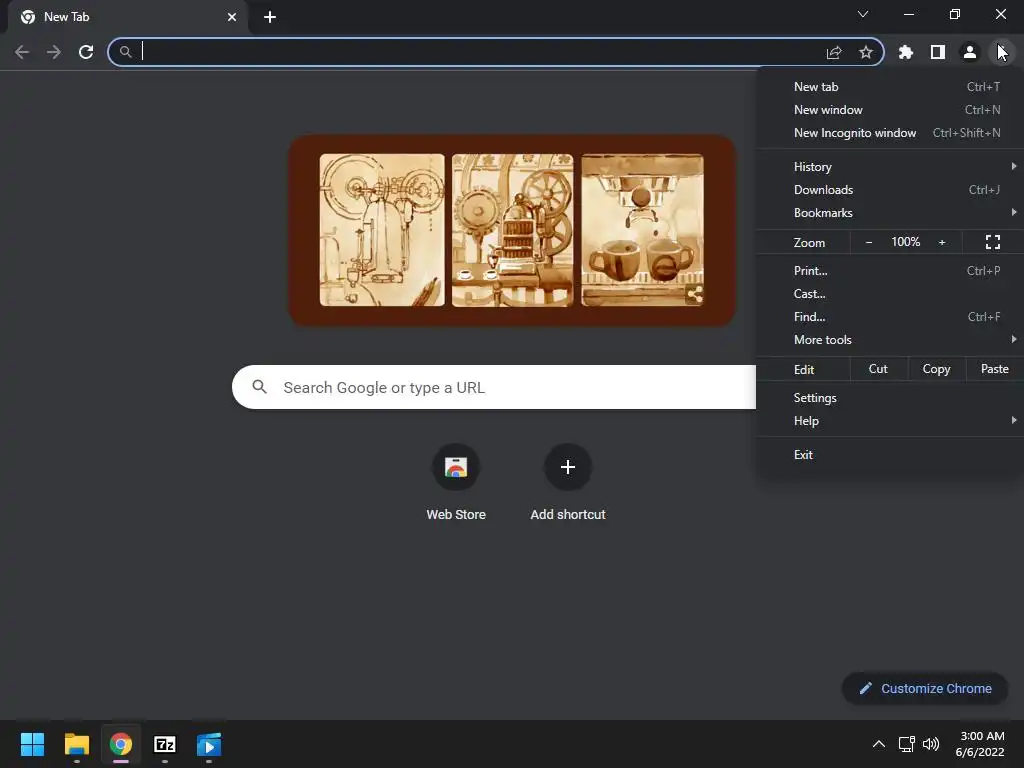Select Print... menu item
1024x768 pixels.
click(889, 271)
